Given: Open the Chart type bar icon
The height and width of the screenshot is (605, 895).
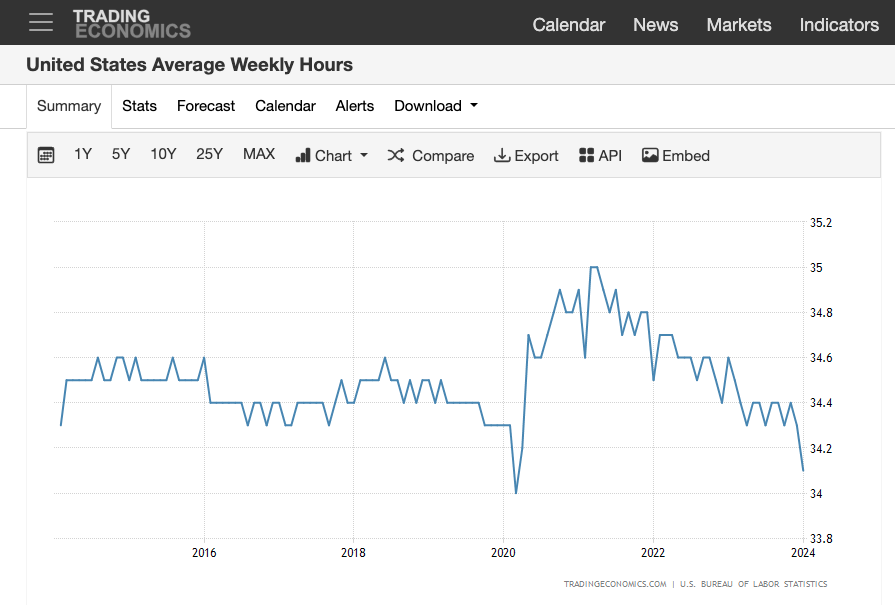Looking at the screenshot, I should pos(303,155).
